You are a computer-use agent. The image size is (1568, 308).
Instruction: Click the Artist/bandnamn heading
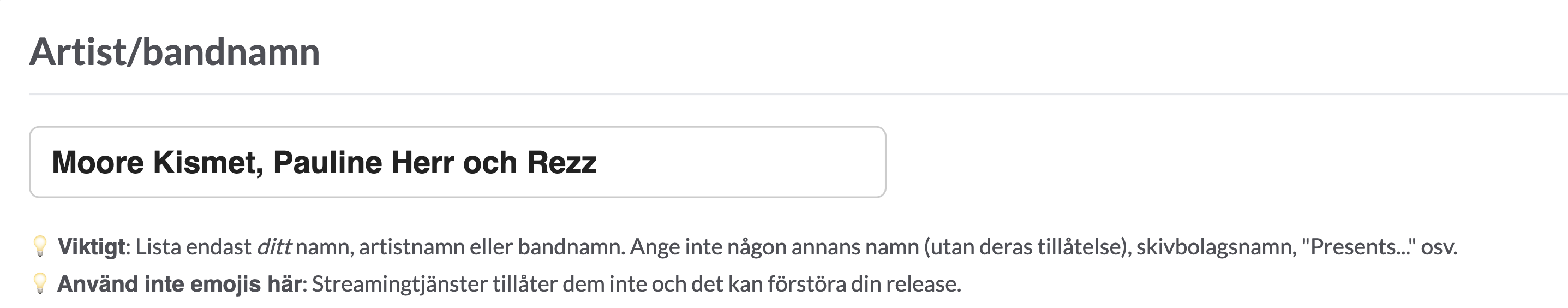(x=175, y=52)
